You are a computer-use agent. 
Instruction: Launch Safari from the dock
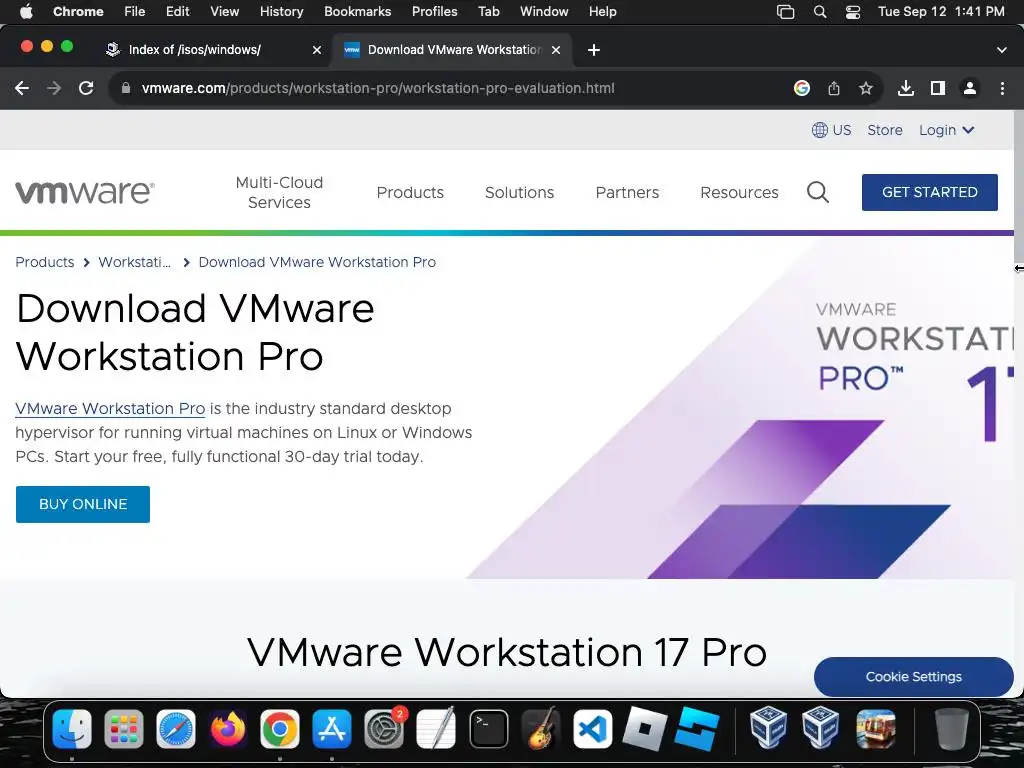(x=176, y=729)
